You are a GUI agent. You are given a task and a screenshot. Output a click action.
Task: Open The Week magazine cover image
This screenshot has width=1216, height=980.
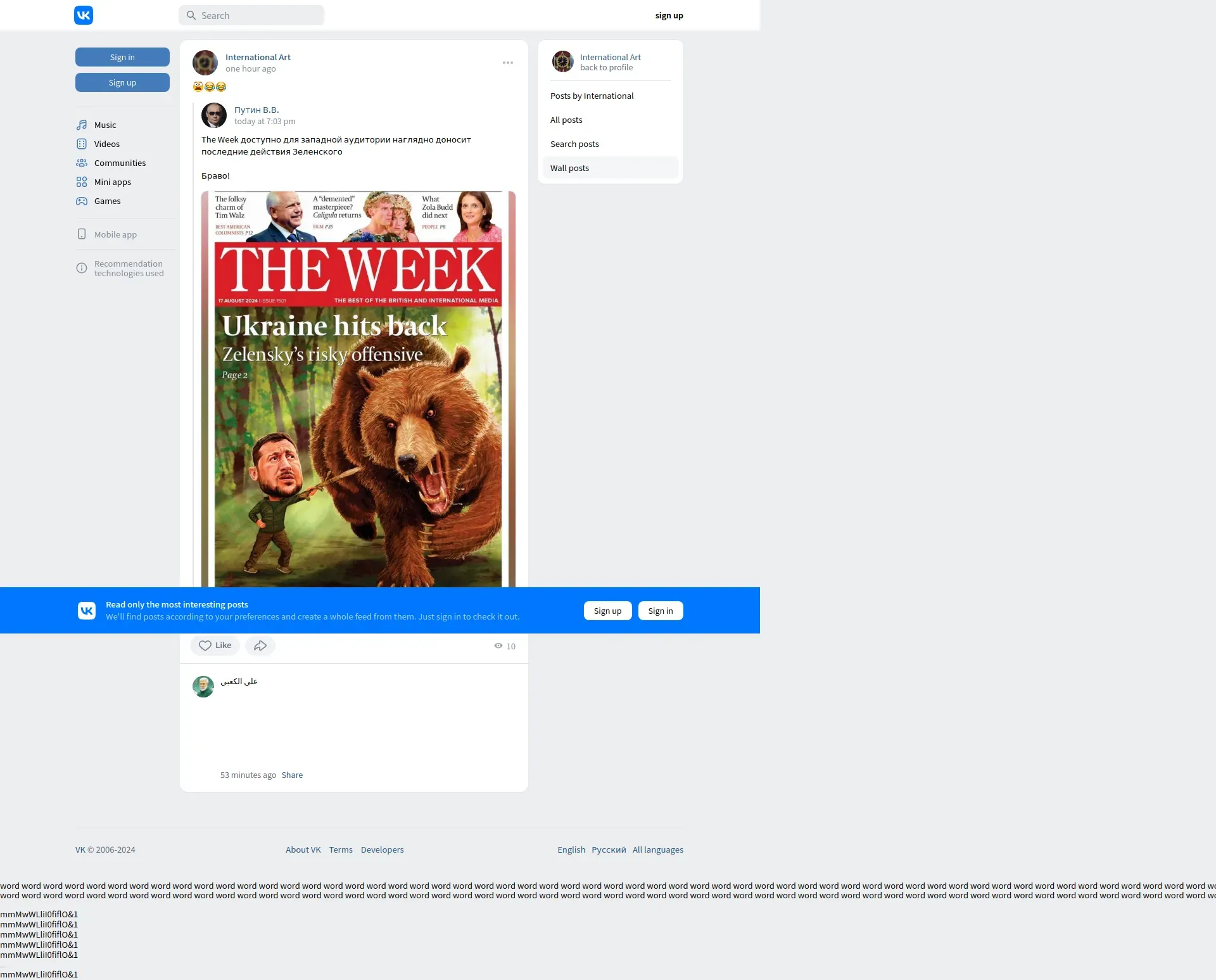pos(358,389)
